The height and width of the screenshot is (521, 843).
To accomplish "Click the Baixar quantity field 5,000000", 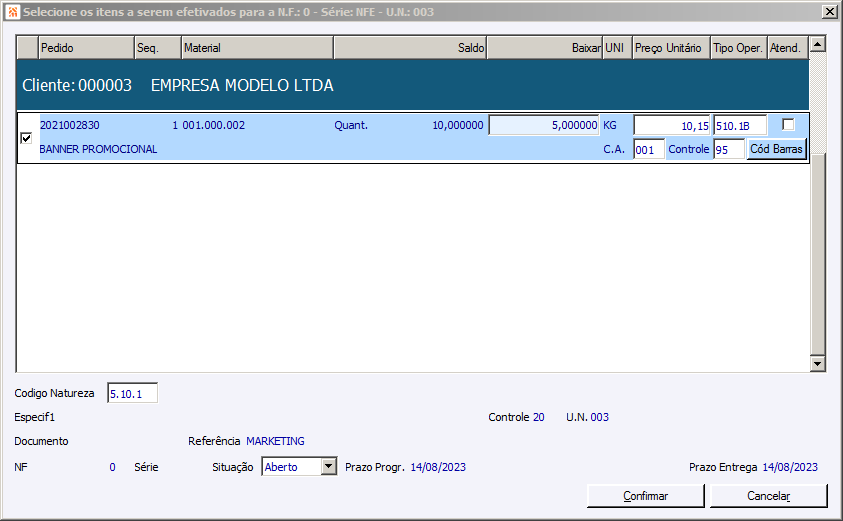I will click(x=544, y=125).
